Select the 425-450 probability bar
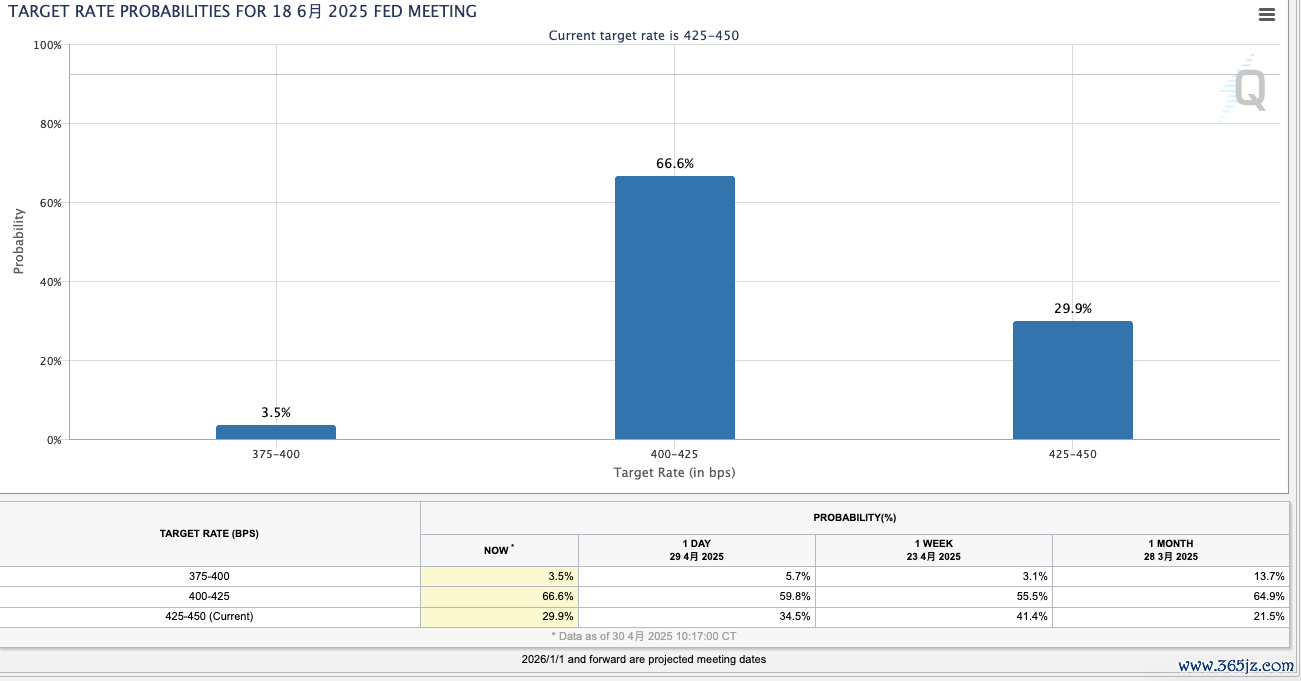 click(x=1072, y=380)
